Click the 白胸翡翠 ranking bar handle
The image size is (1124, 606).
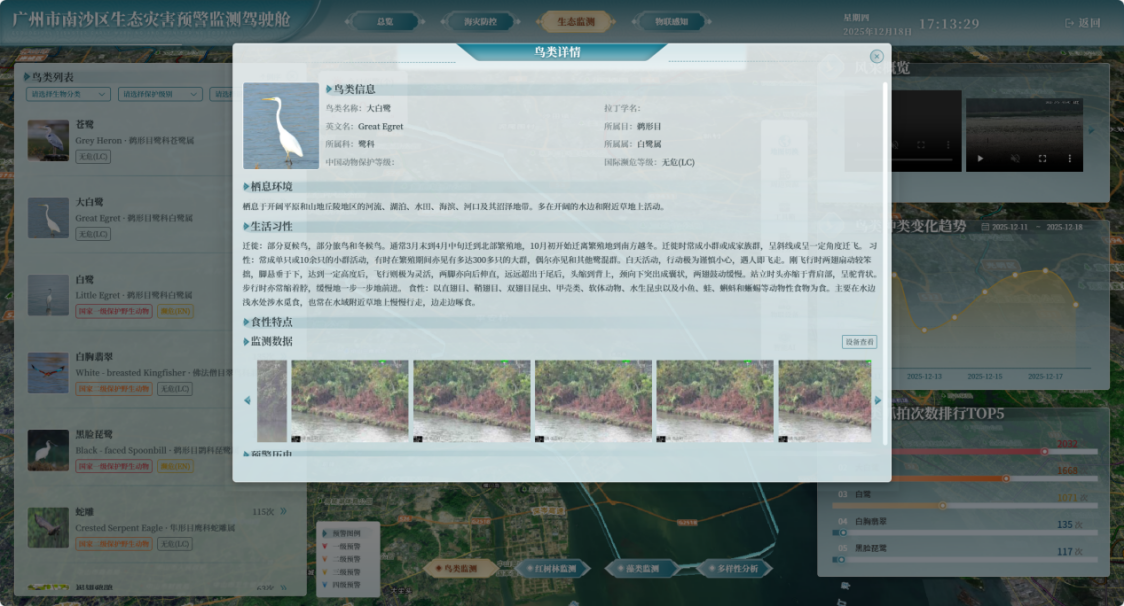pos(842,533)
